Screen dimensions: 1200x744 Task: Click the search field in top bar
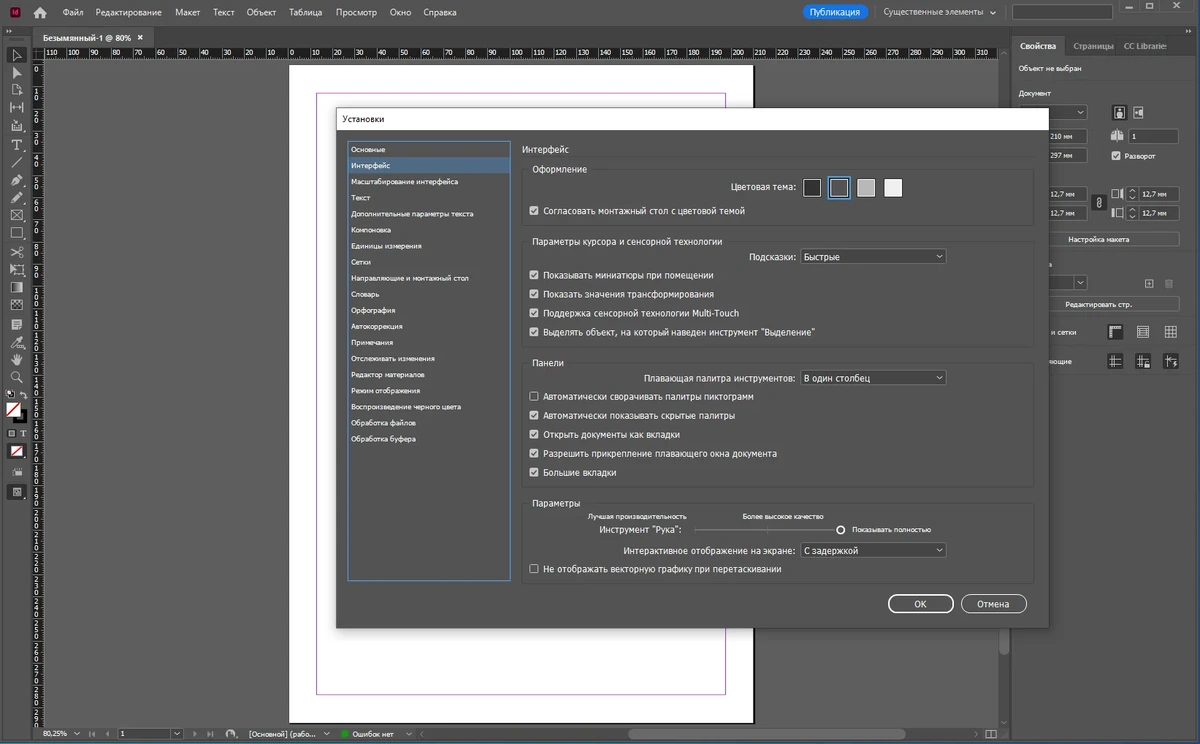coord(1062,12)
